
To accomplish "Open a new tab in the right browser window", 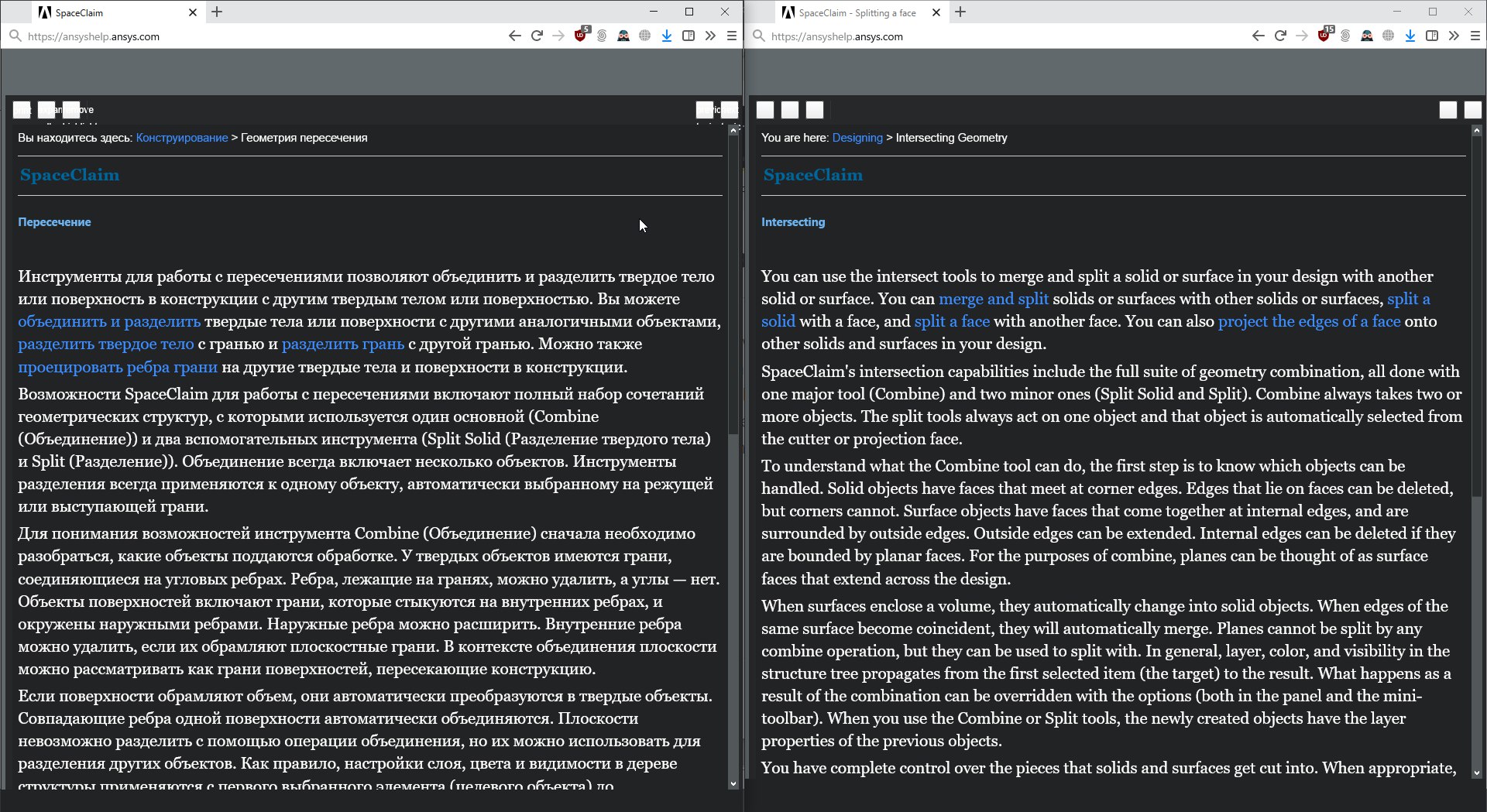I will [x=960, y=12].
